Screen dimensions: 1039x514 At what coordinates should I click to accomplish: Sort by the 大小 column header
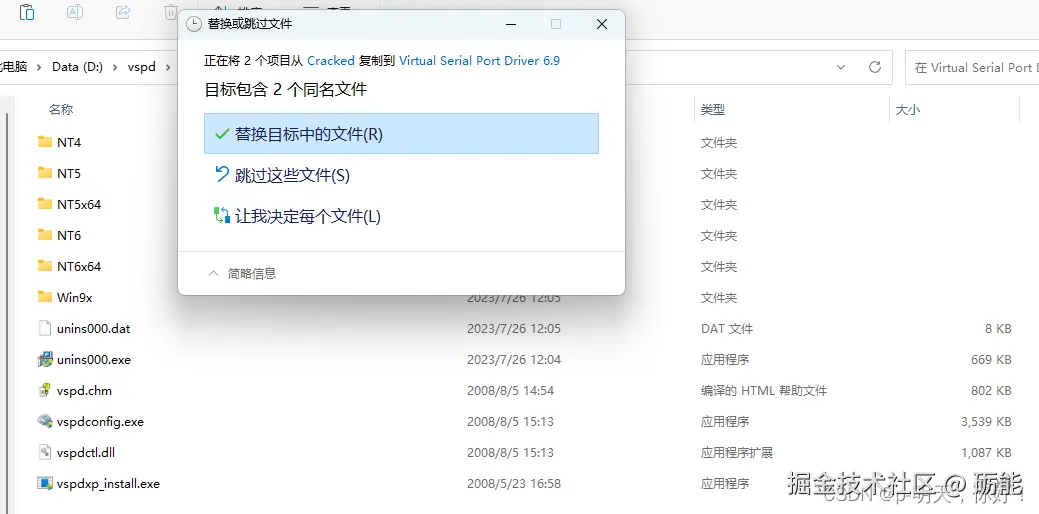point(908,110)
